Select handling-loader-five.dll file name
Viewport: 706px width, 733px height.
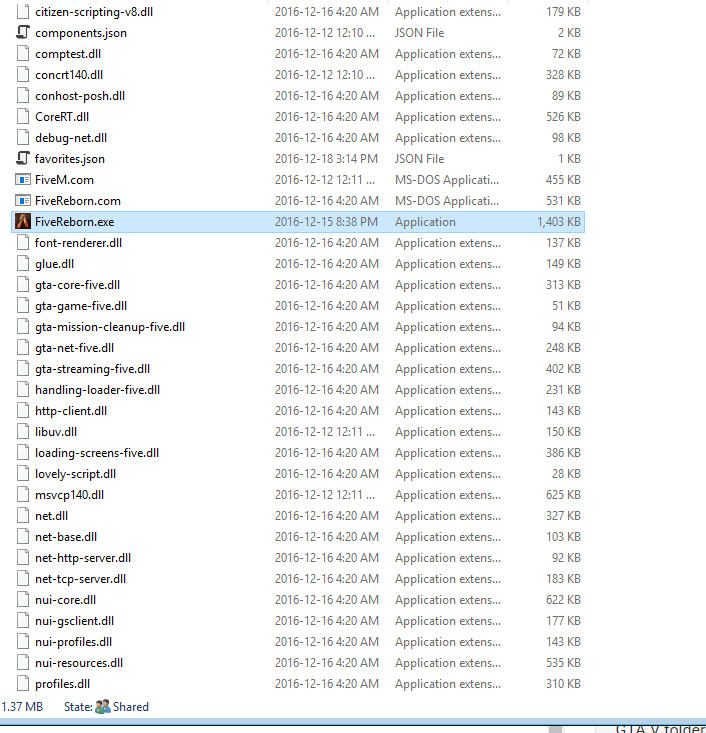point(97,390)
